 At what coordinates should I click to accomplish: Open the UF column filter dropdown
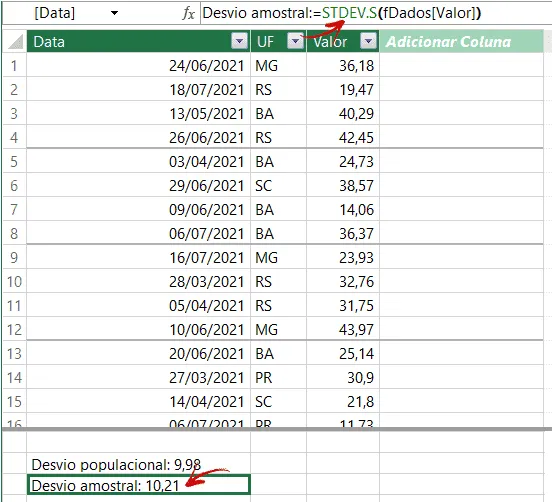tap(295, 42)
